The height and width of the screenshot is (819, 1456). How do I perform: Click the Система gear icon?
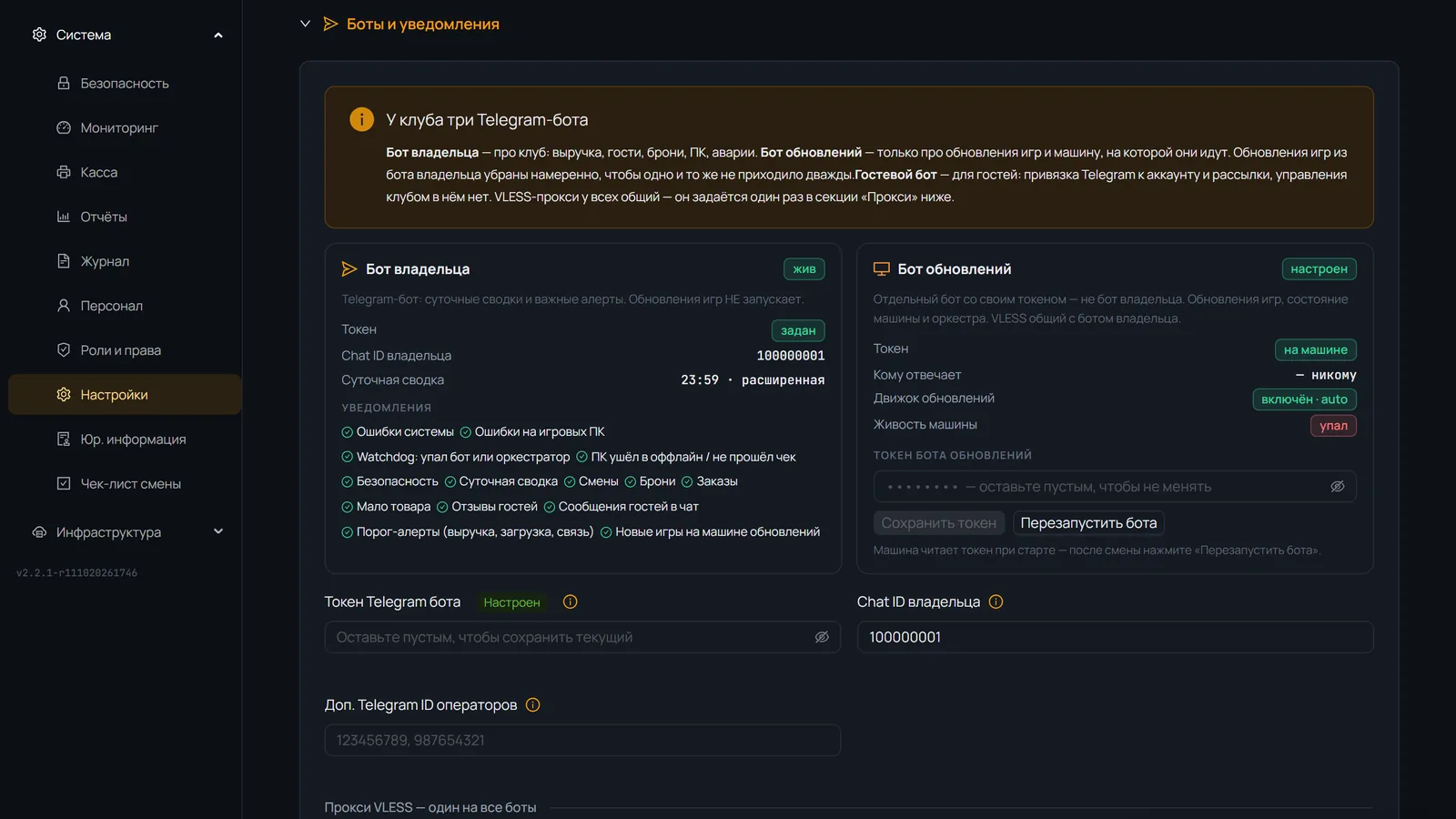(x=39, y=35)
